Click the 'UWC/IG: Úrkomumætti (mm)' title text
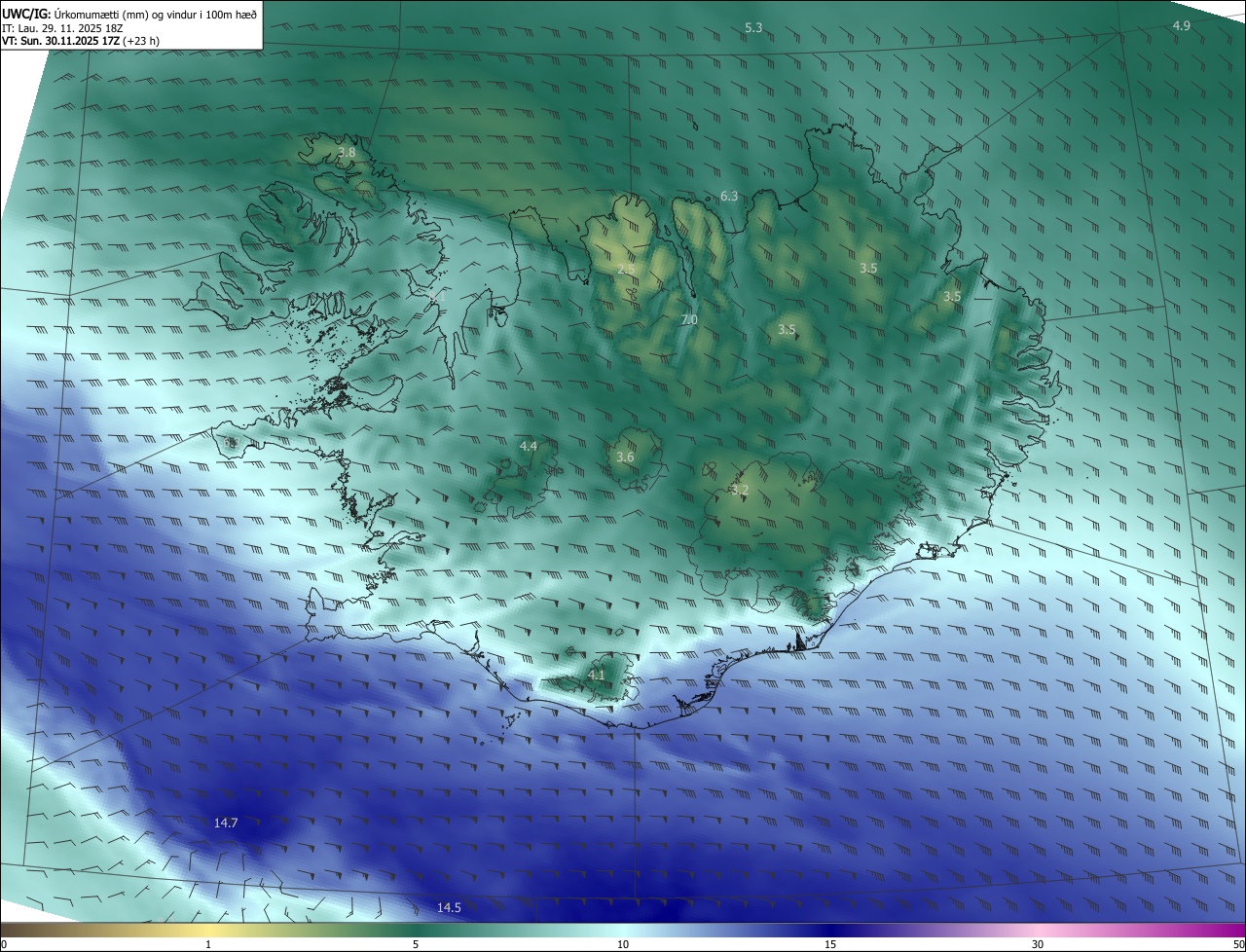 129,14
